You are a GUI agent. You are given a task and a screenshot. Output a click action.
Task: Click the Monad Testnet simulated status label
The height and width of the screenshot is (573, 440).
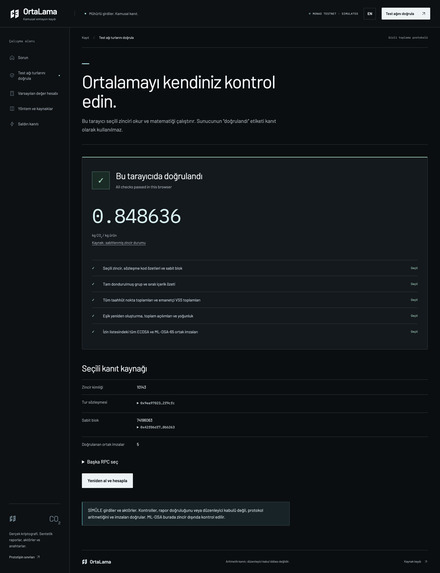pyautogui.click(x=333, y=14)
